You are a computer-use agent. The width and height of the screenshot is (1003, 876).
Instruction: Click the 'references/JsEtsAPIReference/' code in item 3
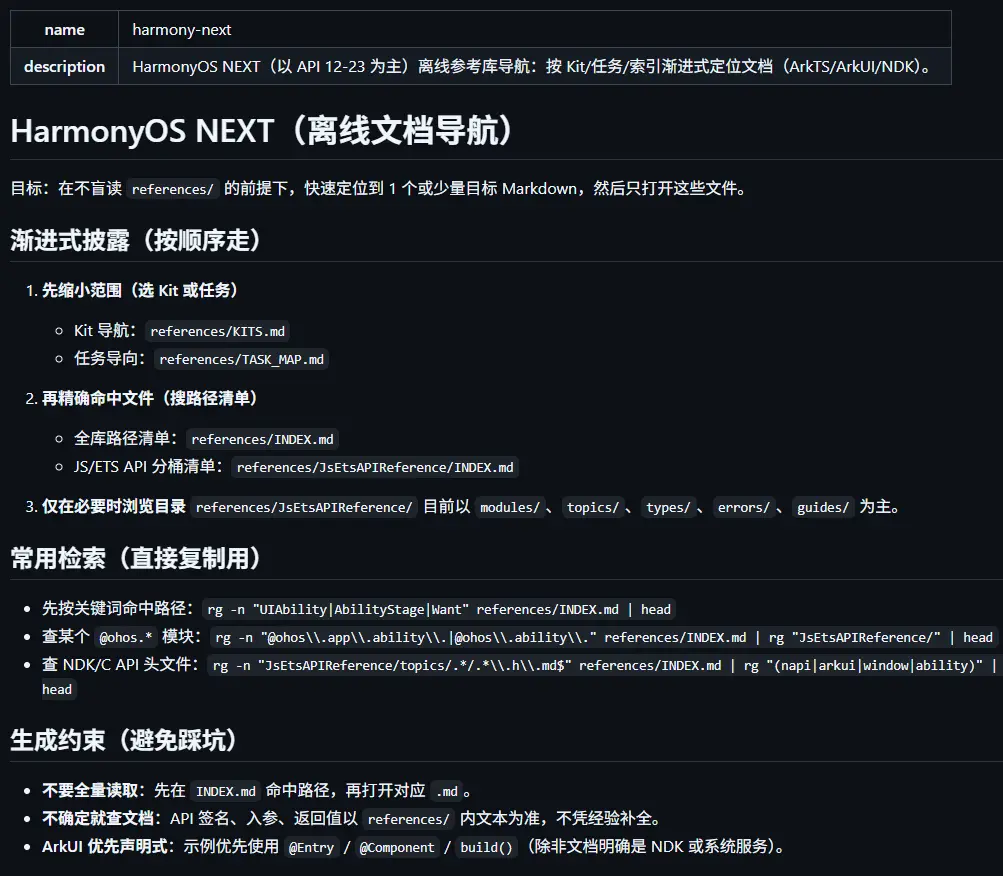click(304, 507)
